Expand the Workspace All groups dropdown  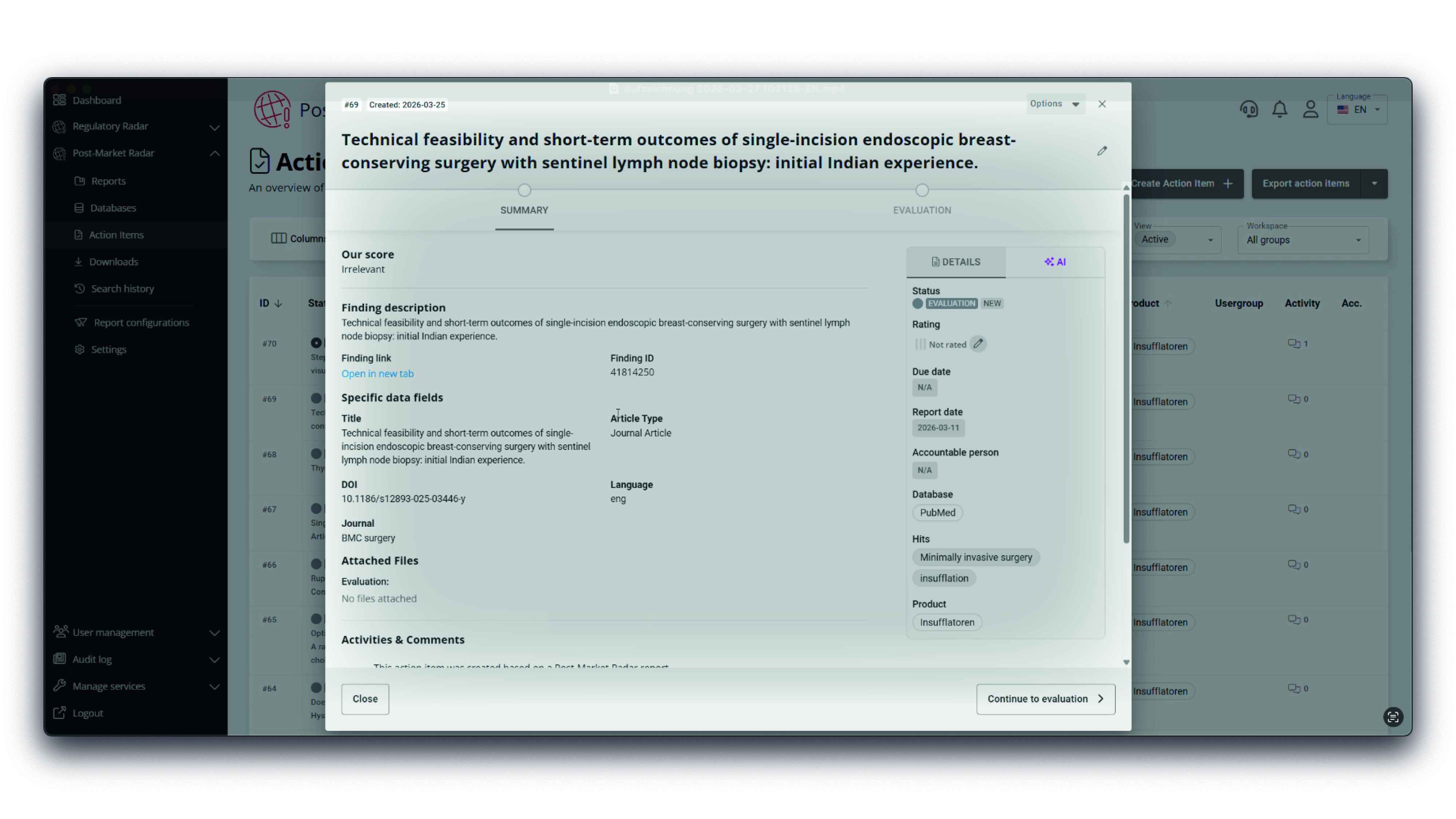click(1303, 240)
